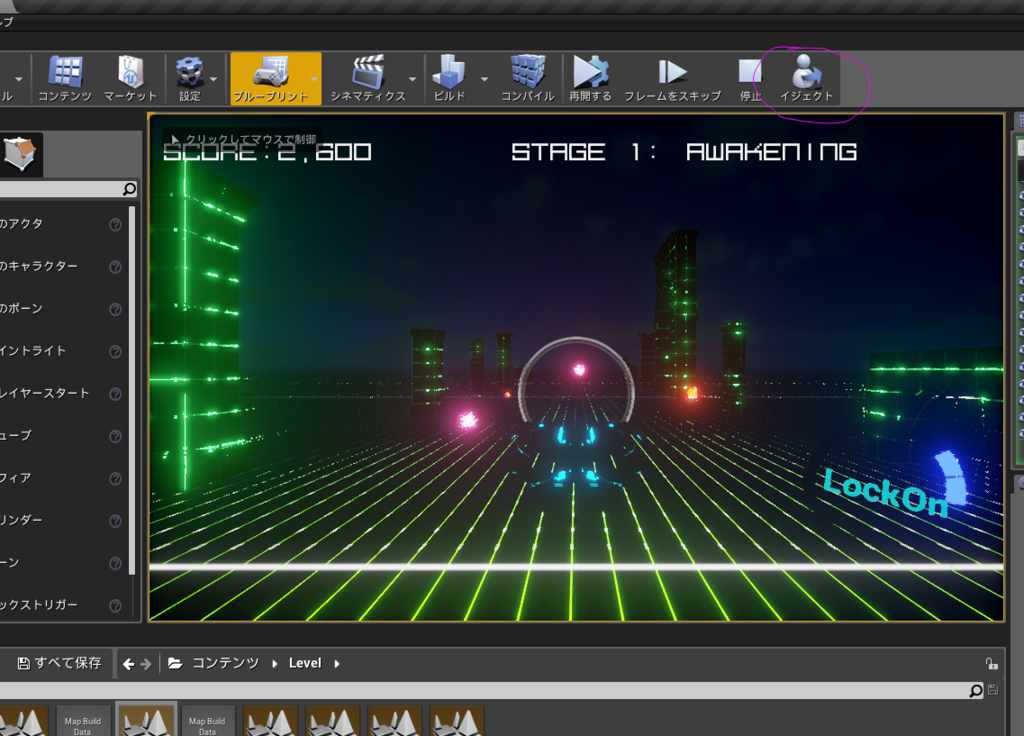Open the コンテンツ content browser toolbar button
The width and height of the screenshot is (1024, 736).
tap(65, 78)
